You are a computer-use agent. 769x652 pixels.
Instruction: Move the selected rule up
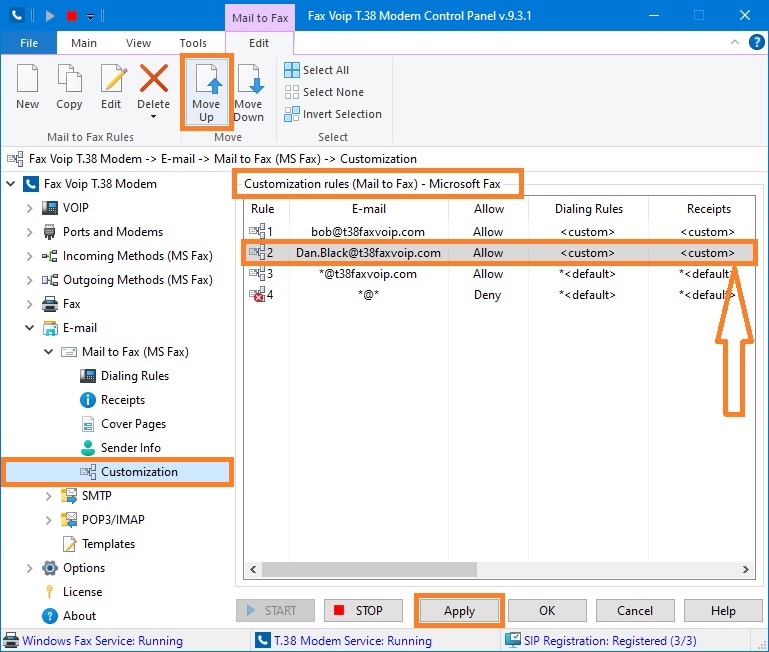[x=206, y=93]
